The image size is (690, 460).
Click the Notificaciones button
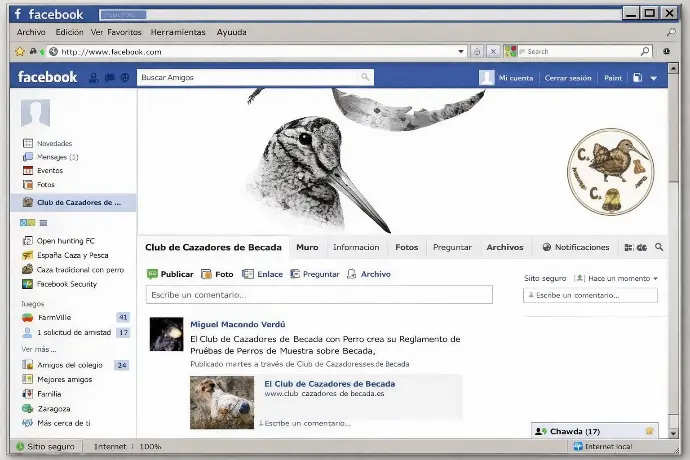click(x=576, y=247)
